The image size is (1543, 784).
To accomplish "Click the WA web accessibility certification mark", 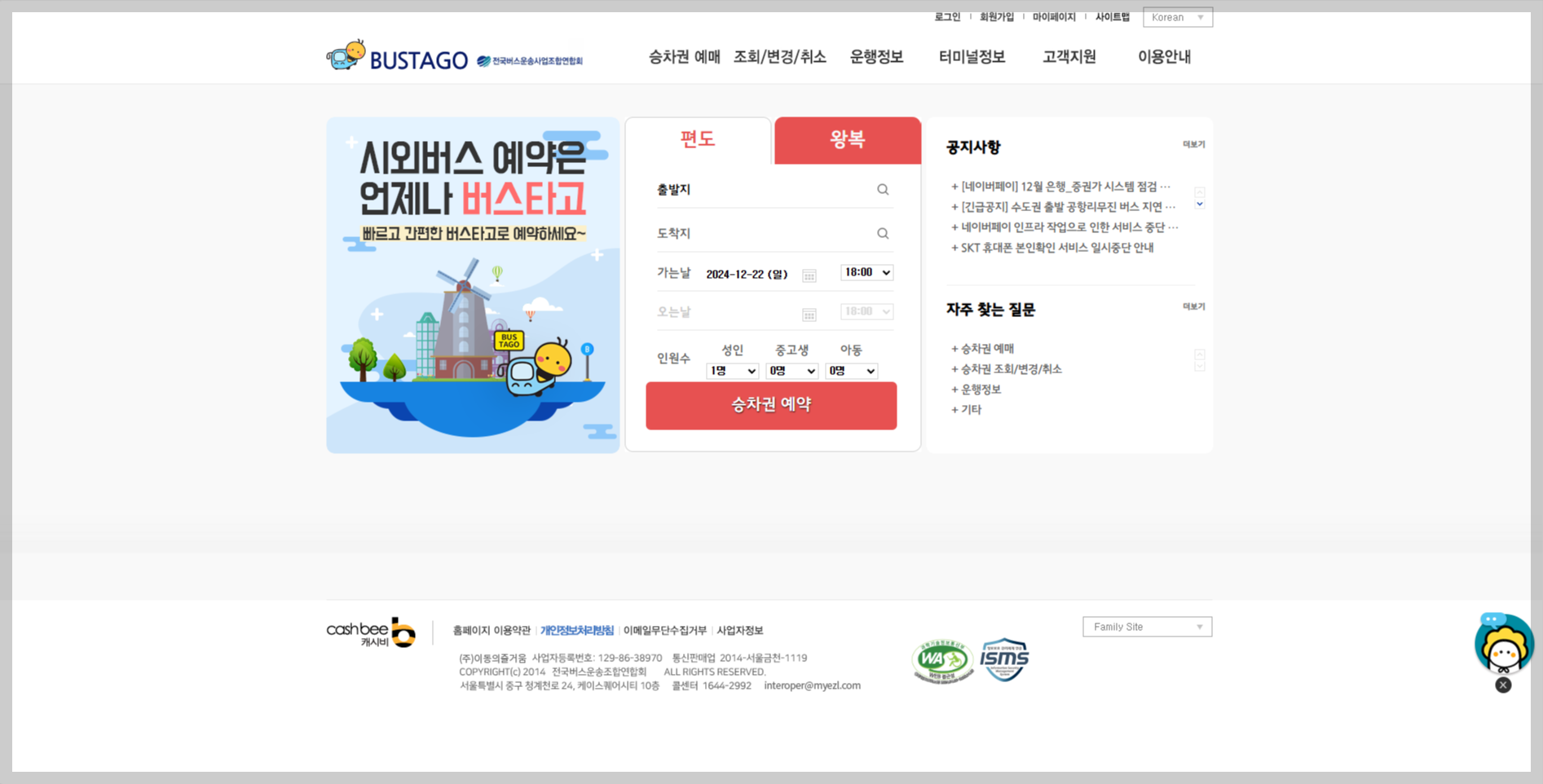I will coord(941,660).
